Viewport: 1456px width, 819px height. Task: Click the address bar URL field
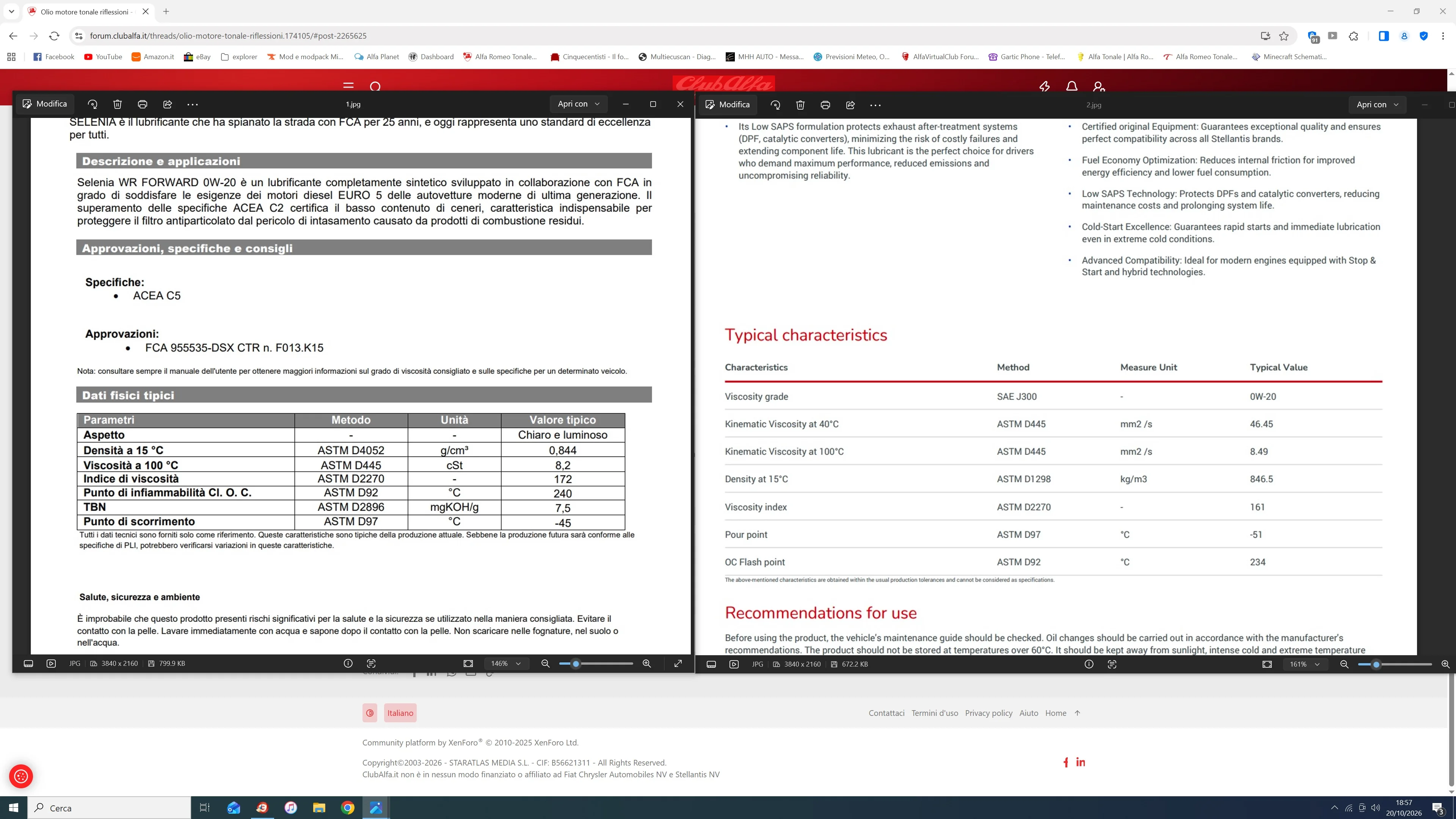[667, 36]
